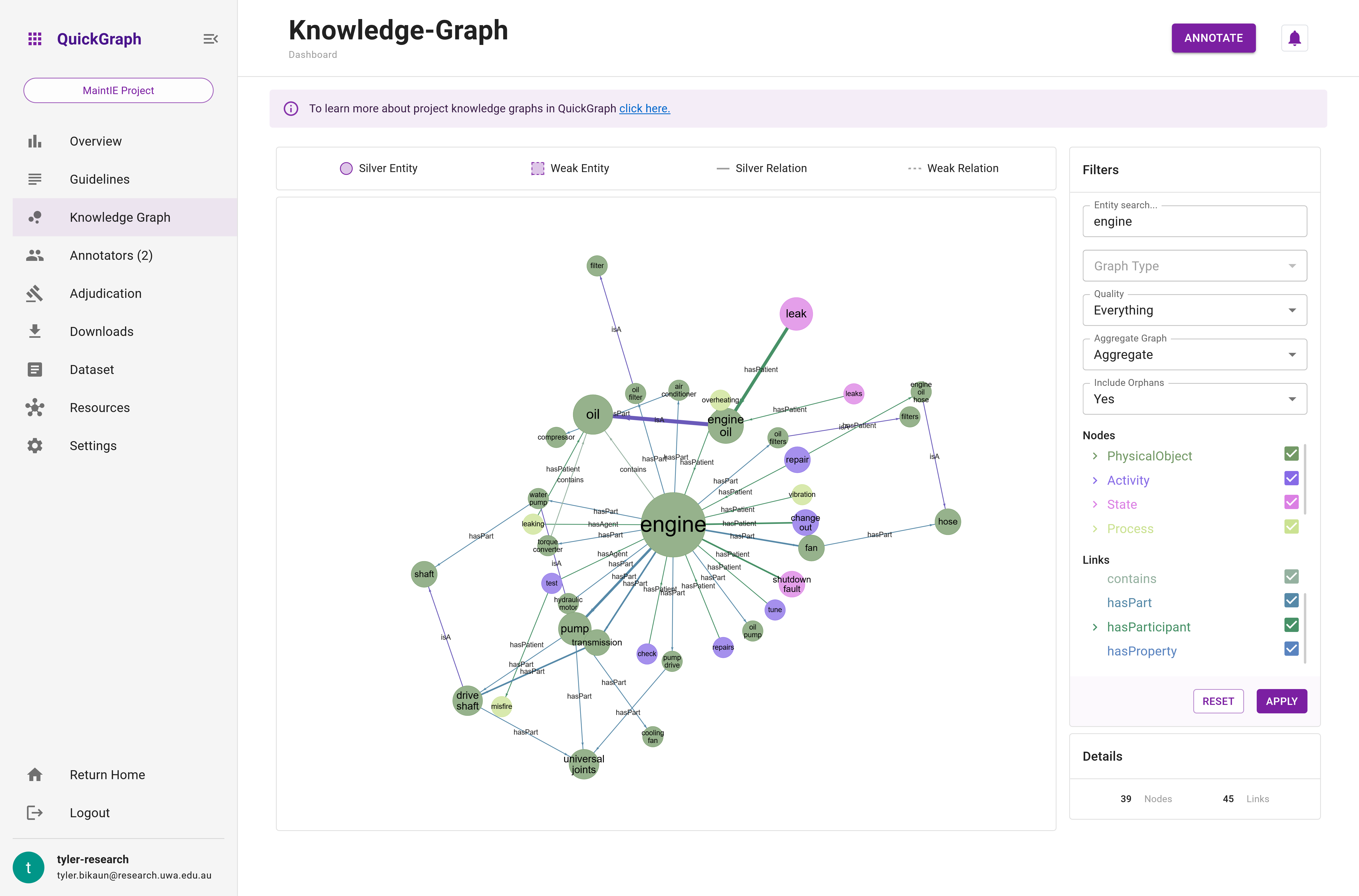This screenshot has height=896, width=1359.
Task: Click the RESET button in filters panel
Action: pyautogui.click(x=1218, y=700)
